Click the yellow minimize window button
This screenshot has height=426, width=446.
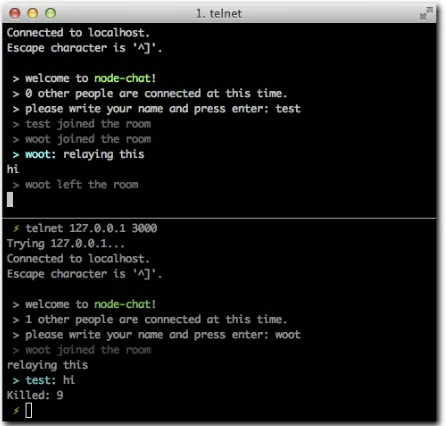(33, 13)
